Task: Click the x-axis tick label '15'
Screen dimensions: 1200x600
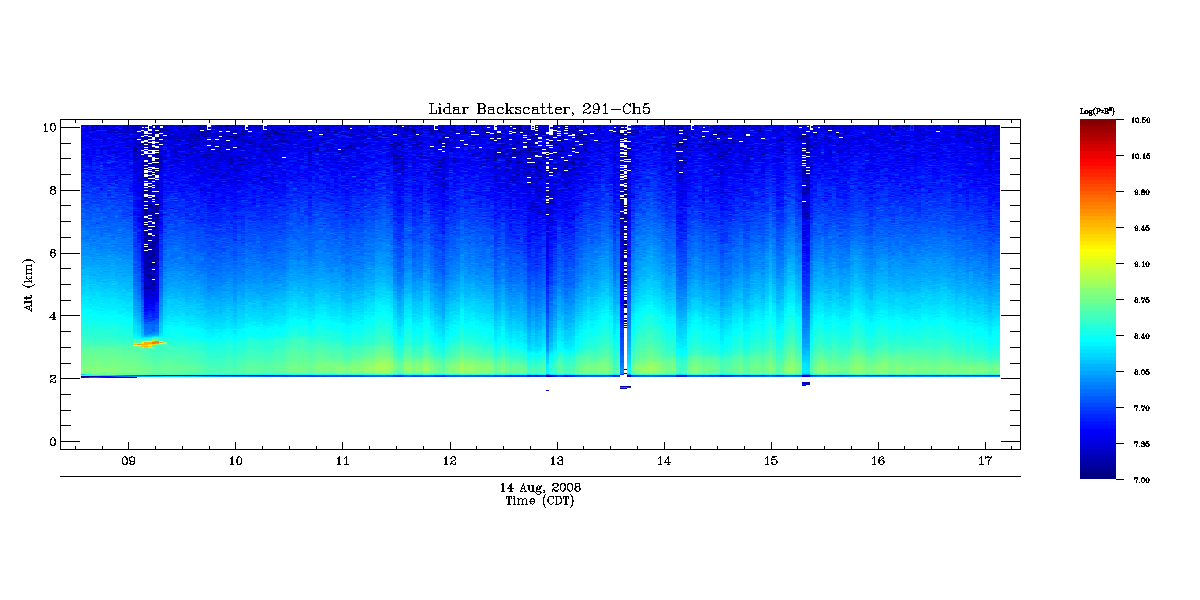Action: click(771, 461)
